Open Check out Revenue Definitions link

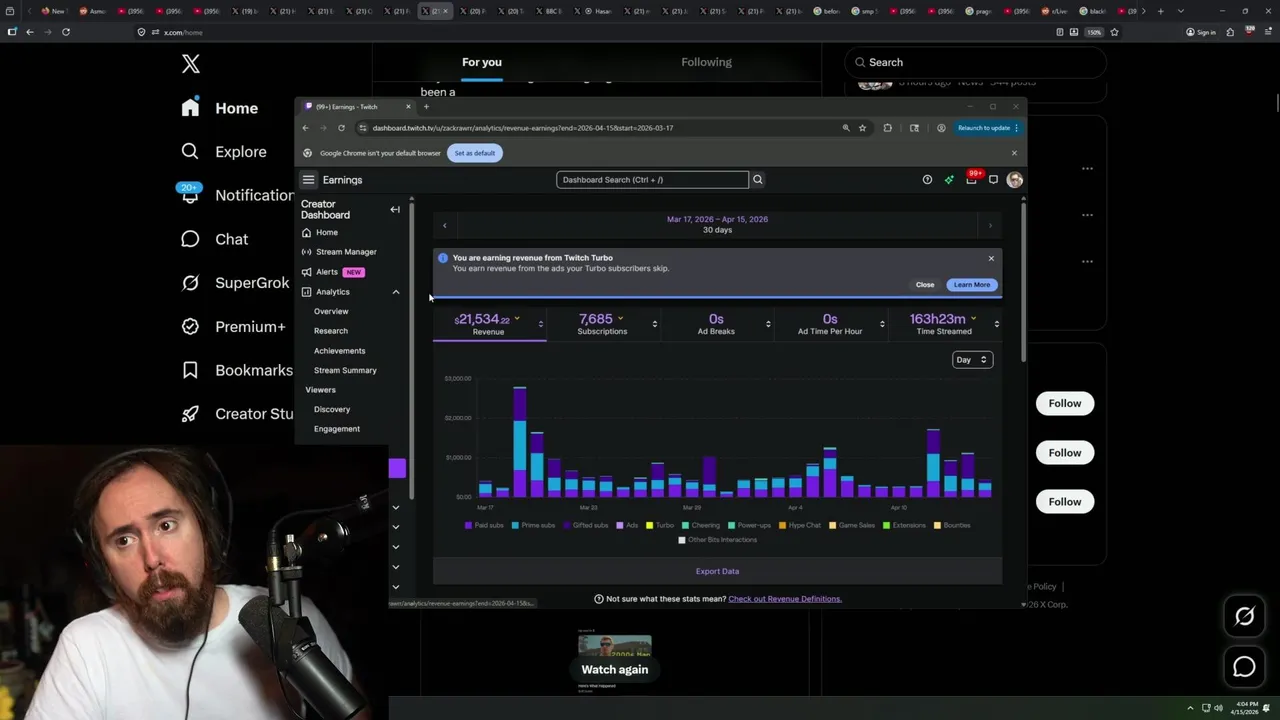click(785, 599)
